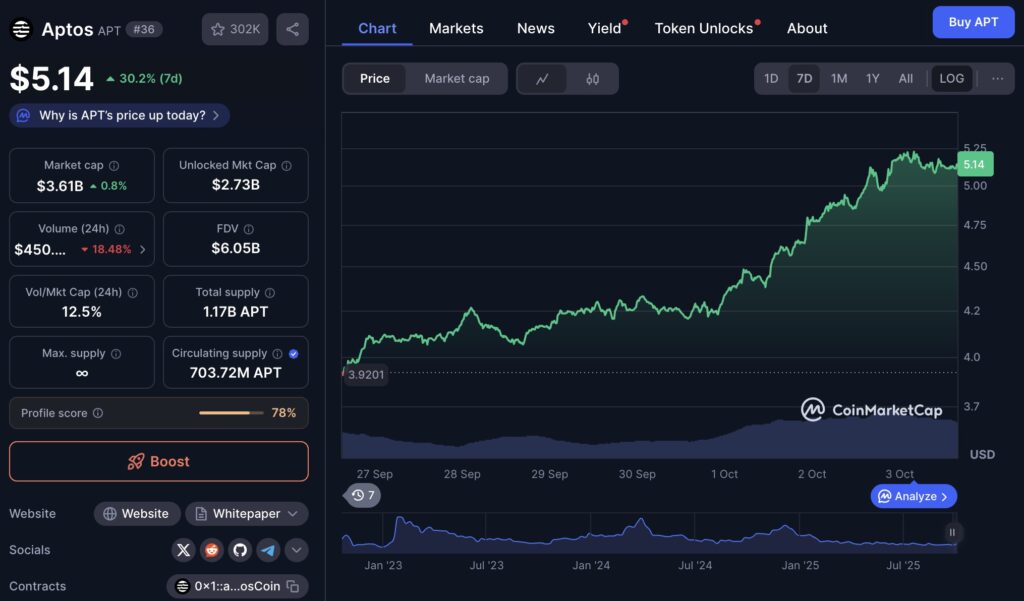Toggle LOG scale
Screen dimensions: 1024x601
point(952,78)
